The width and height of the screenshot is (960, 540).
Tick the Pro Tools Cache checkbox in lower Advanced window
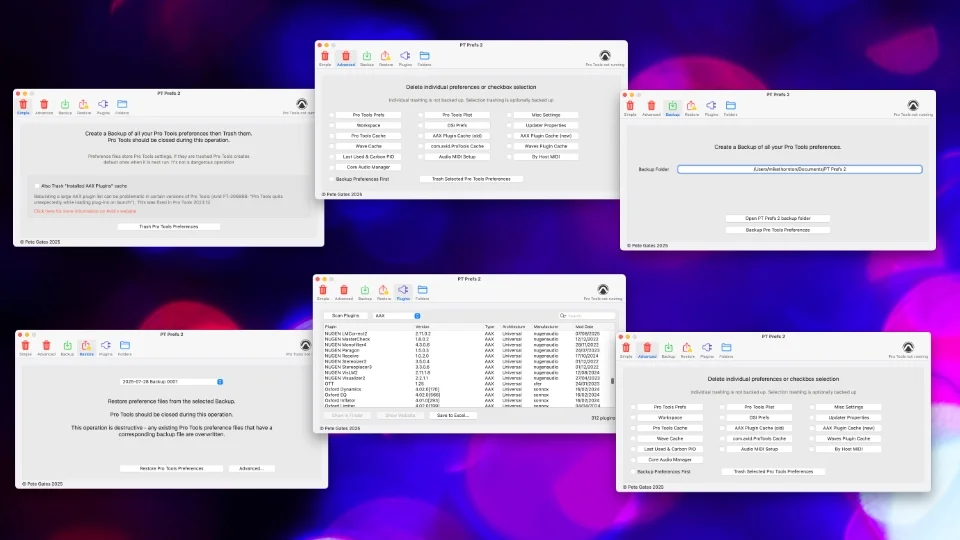click(x=634, y=428)
